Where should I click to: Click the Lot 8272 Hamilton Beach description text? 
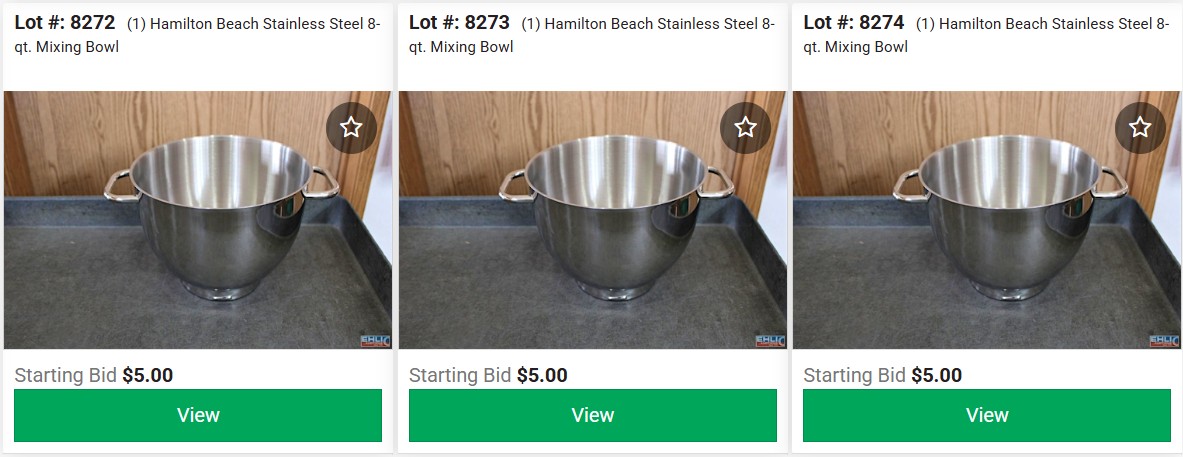click(198, 35)
